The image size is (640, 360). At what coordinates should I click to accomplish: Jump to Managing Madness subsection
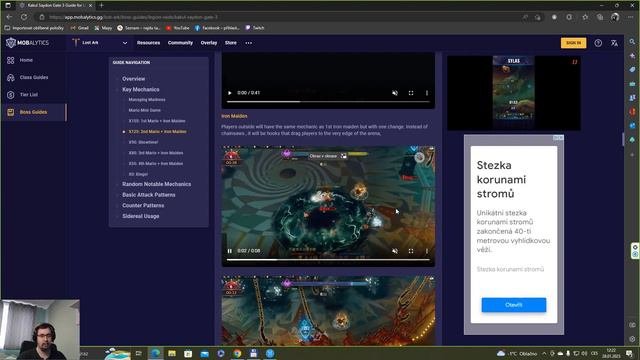point(147,100)
